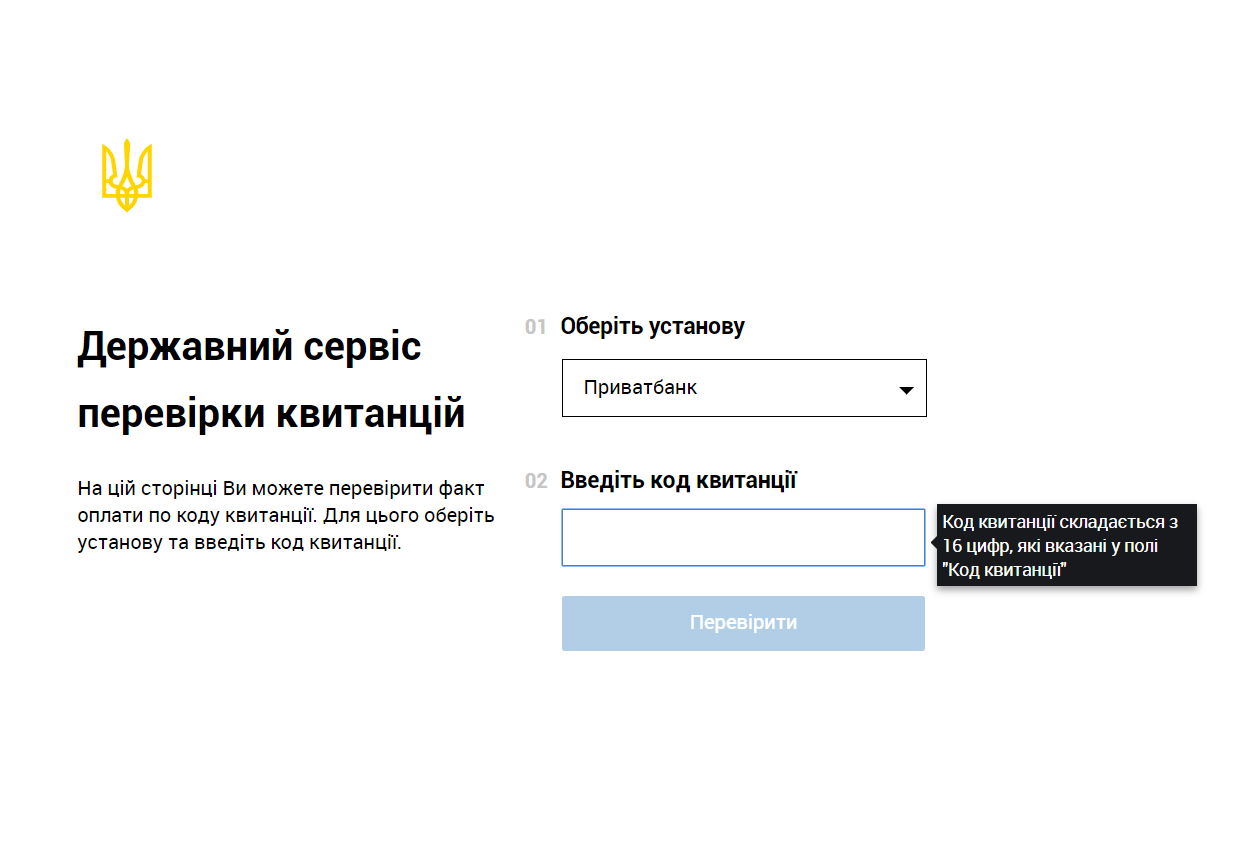Open the institution dropdown showing Приватбанк
The image size is (1253, 842).
[x=743, y=388]
